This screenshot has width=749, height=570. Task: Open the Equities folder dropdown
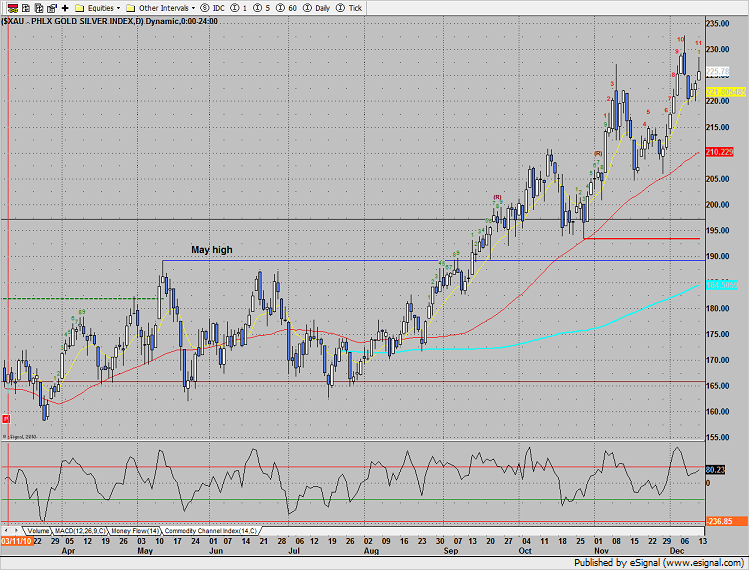click(97, 8)
